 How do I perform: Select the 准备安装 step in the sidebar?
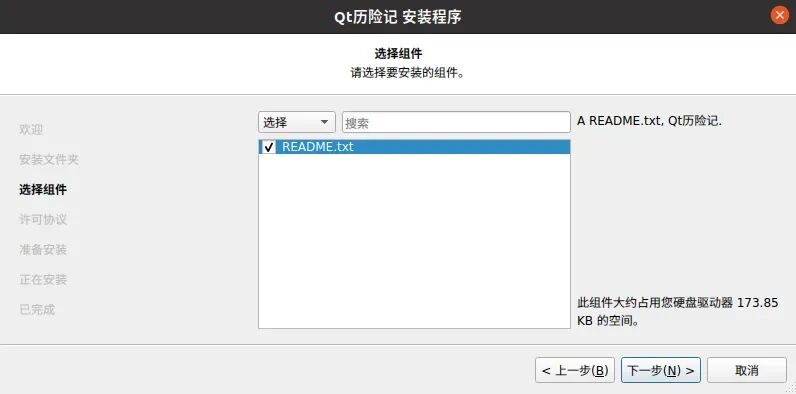(x=43, y=250)
